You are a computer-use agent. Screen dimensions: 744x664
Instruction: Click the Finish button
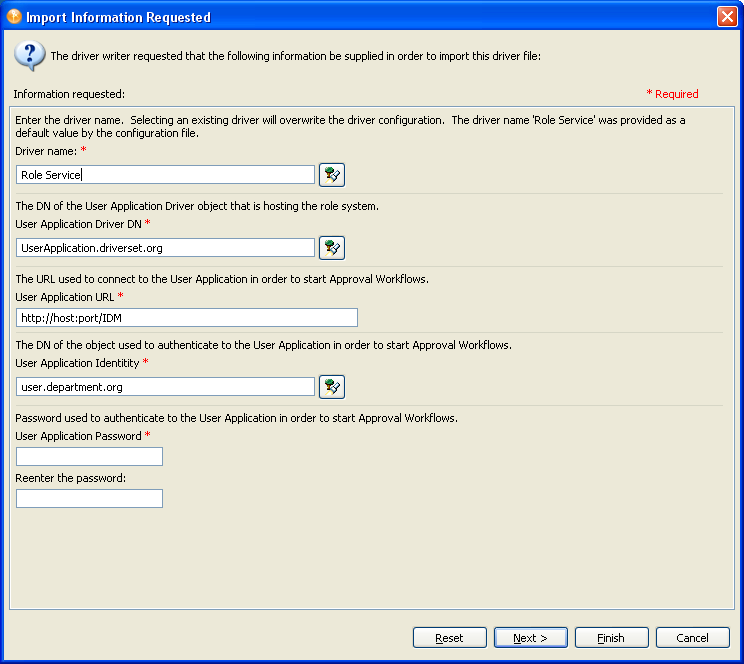611,638
